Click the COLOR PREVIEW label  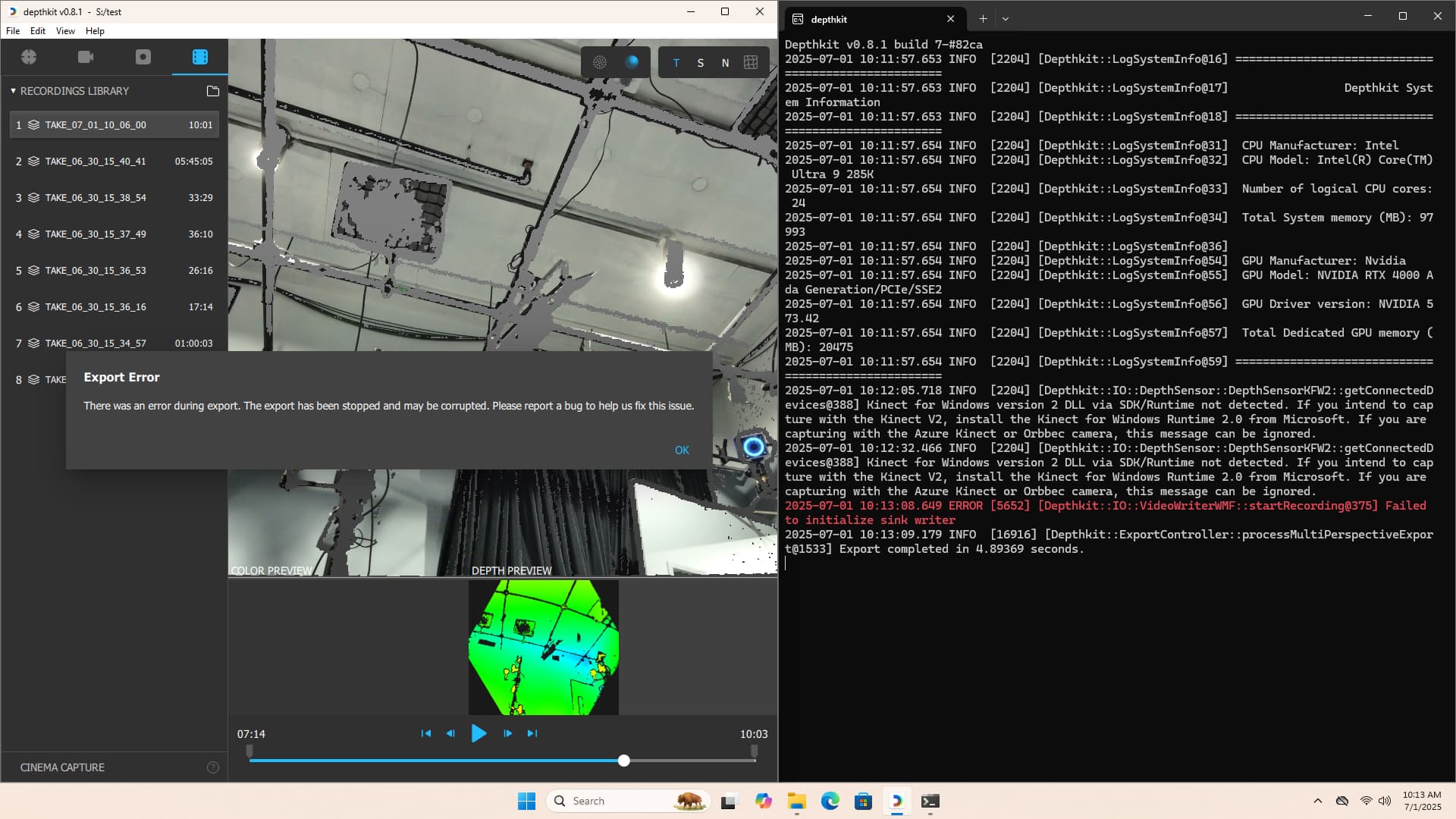[271, 570]
